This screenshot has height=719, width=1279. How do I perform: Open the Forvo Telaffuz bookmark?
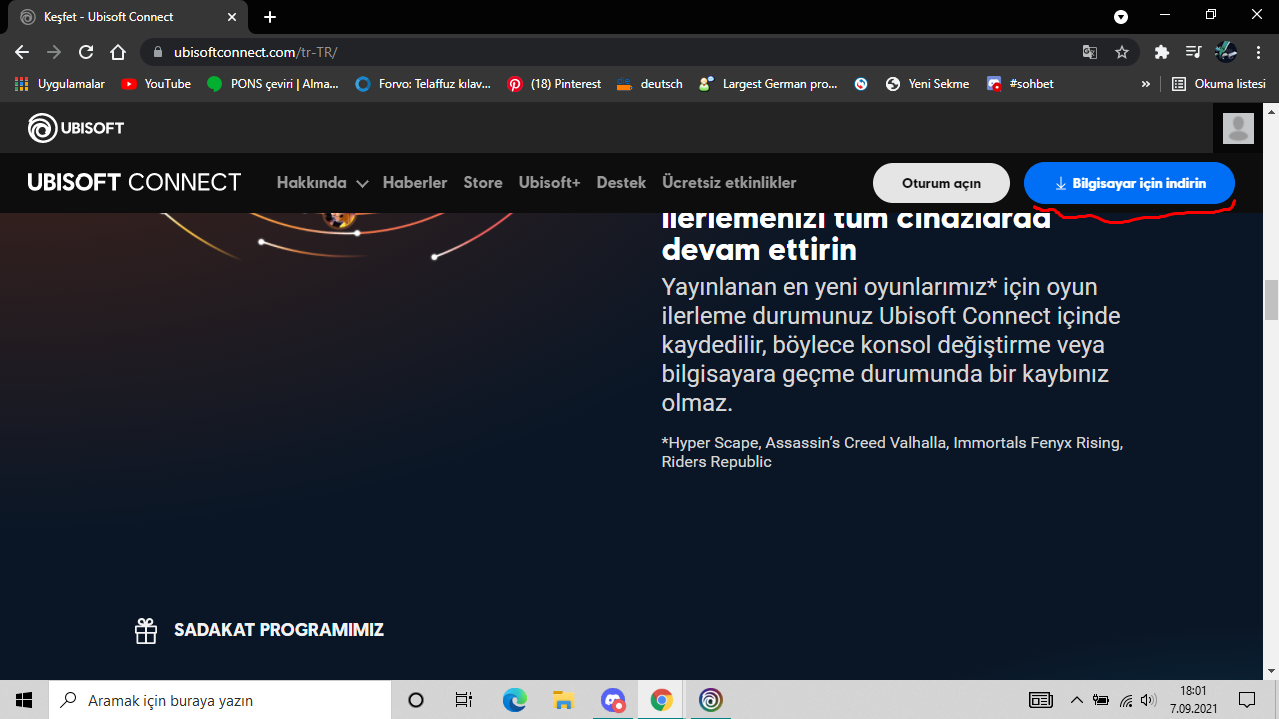point(423,84)
